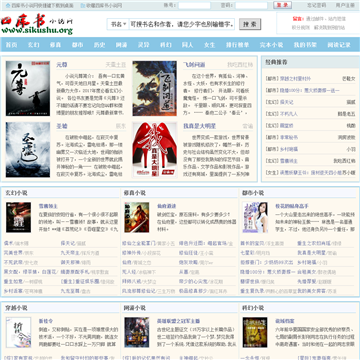Open 仙府道途 title link

166,206
